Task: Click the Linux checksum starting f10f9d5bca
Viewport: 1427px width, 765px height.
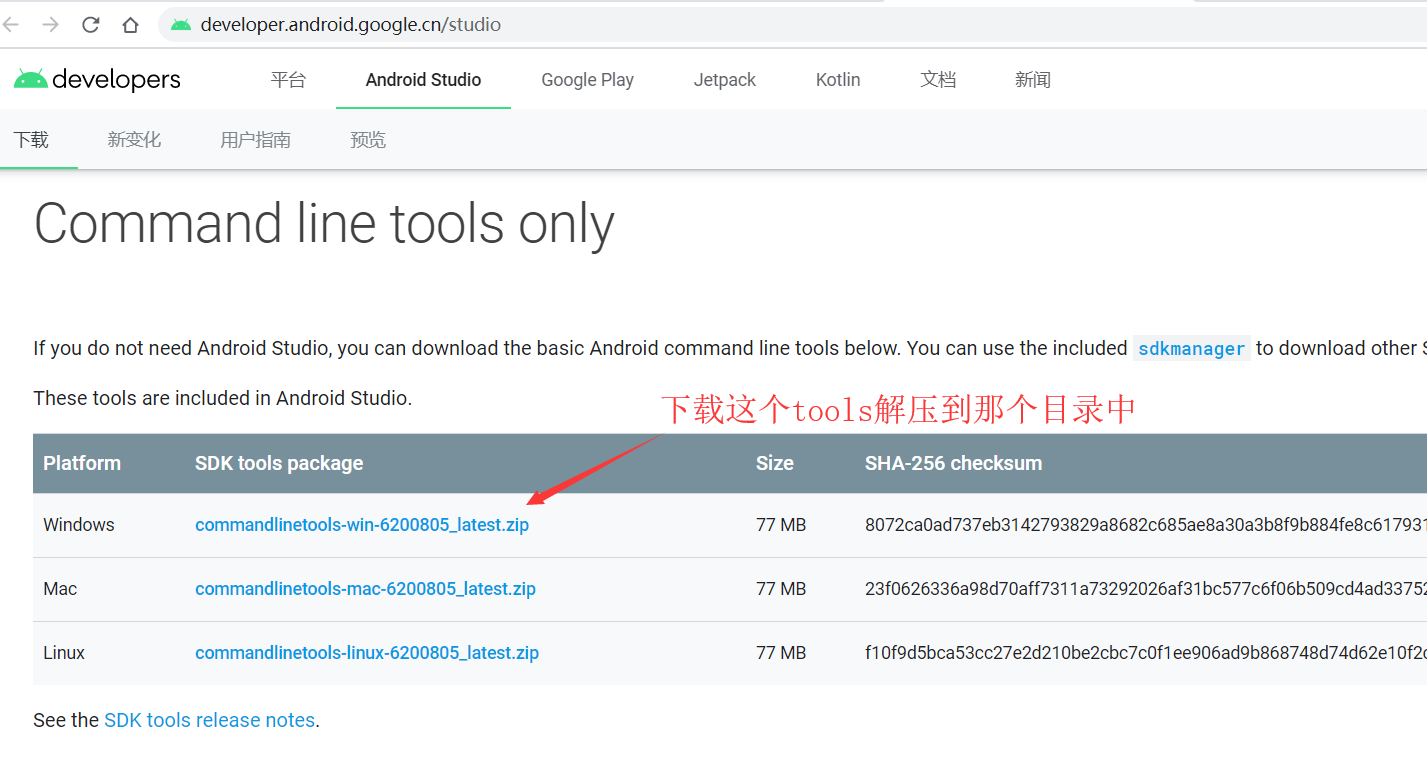Action: [1146, 653]
